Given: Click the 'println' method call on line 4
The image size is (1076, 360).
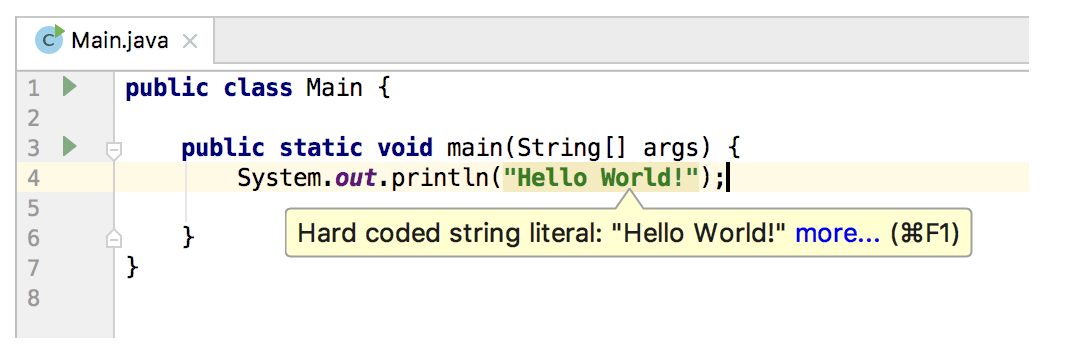Looking at the screenshot, I should [441, 178].
